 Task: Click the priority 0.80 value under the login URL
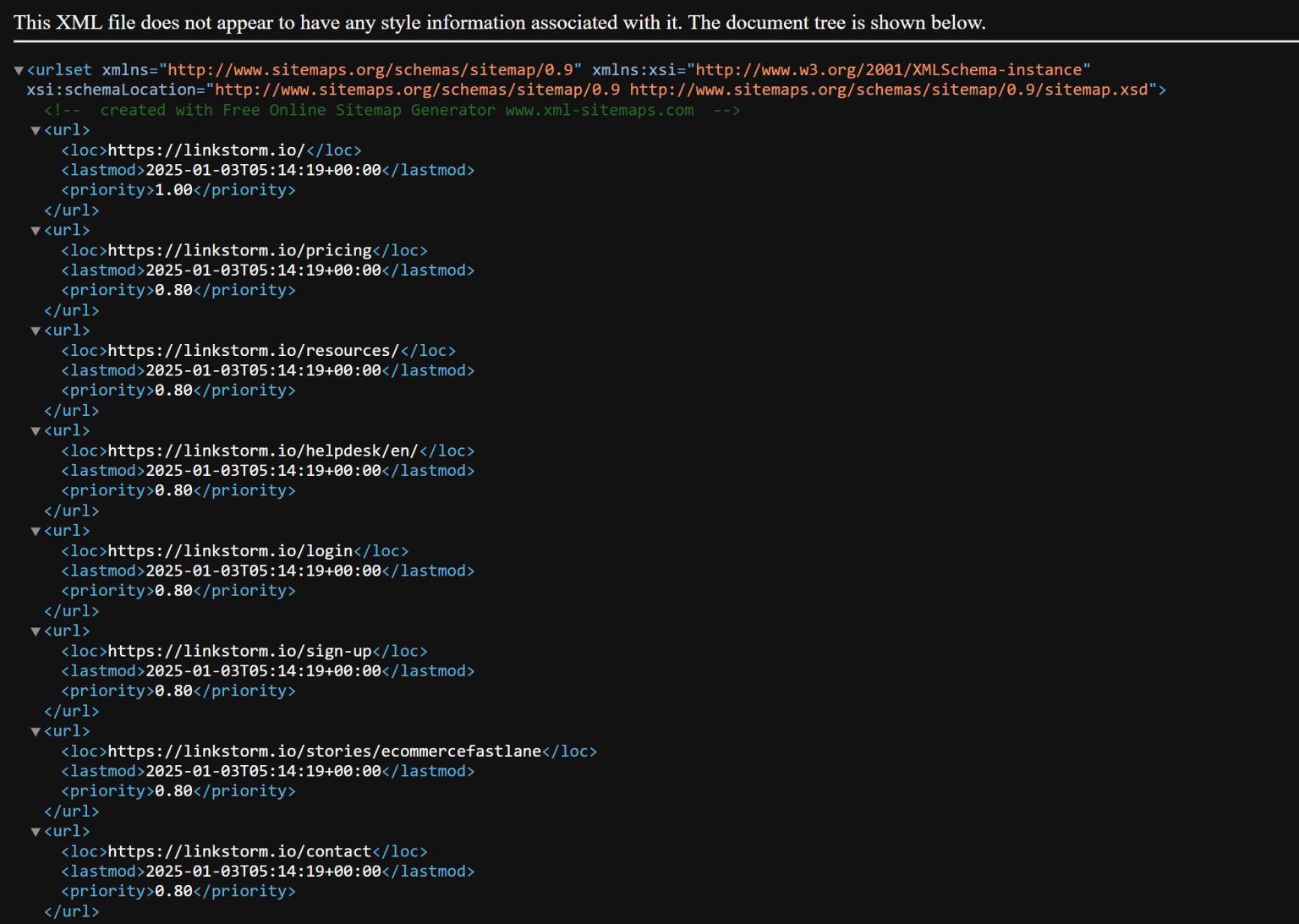tap(174, 591)
